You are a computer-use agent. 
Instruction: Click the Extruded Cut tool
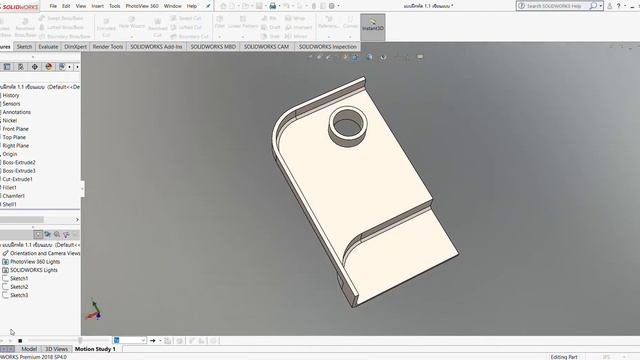(x=106, y=27)
